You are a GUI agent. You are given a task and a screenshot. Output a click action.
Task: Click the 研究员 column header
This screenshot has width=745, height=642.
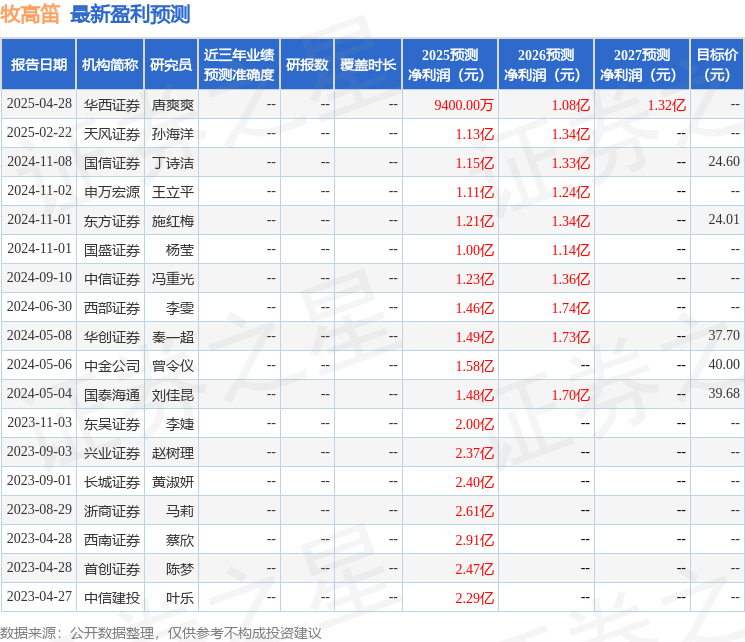pyautogui.click(x=171, y=65)
